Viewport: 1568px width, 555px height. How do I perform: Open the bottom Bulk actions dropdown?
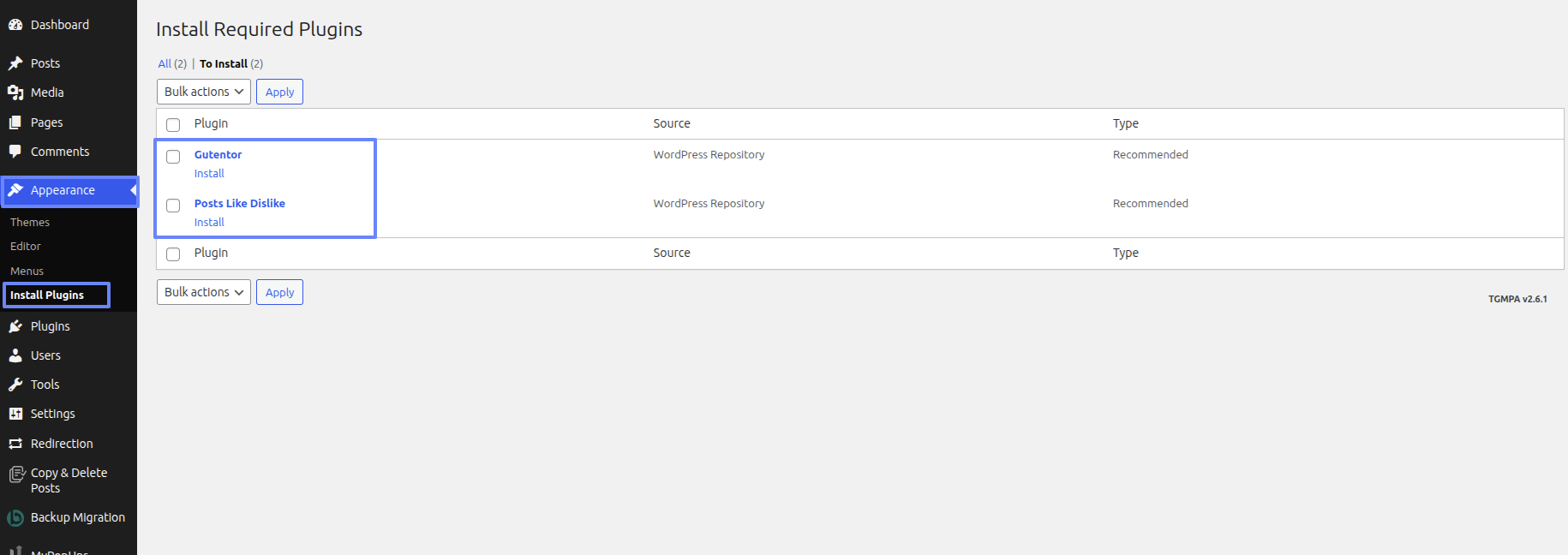coord(203,292)
